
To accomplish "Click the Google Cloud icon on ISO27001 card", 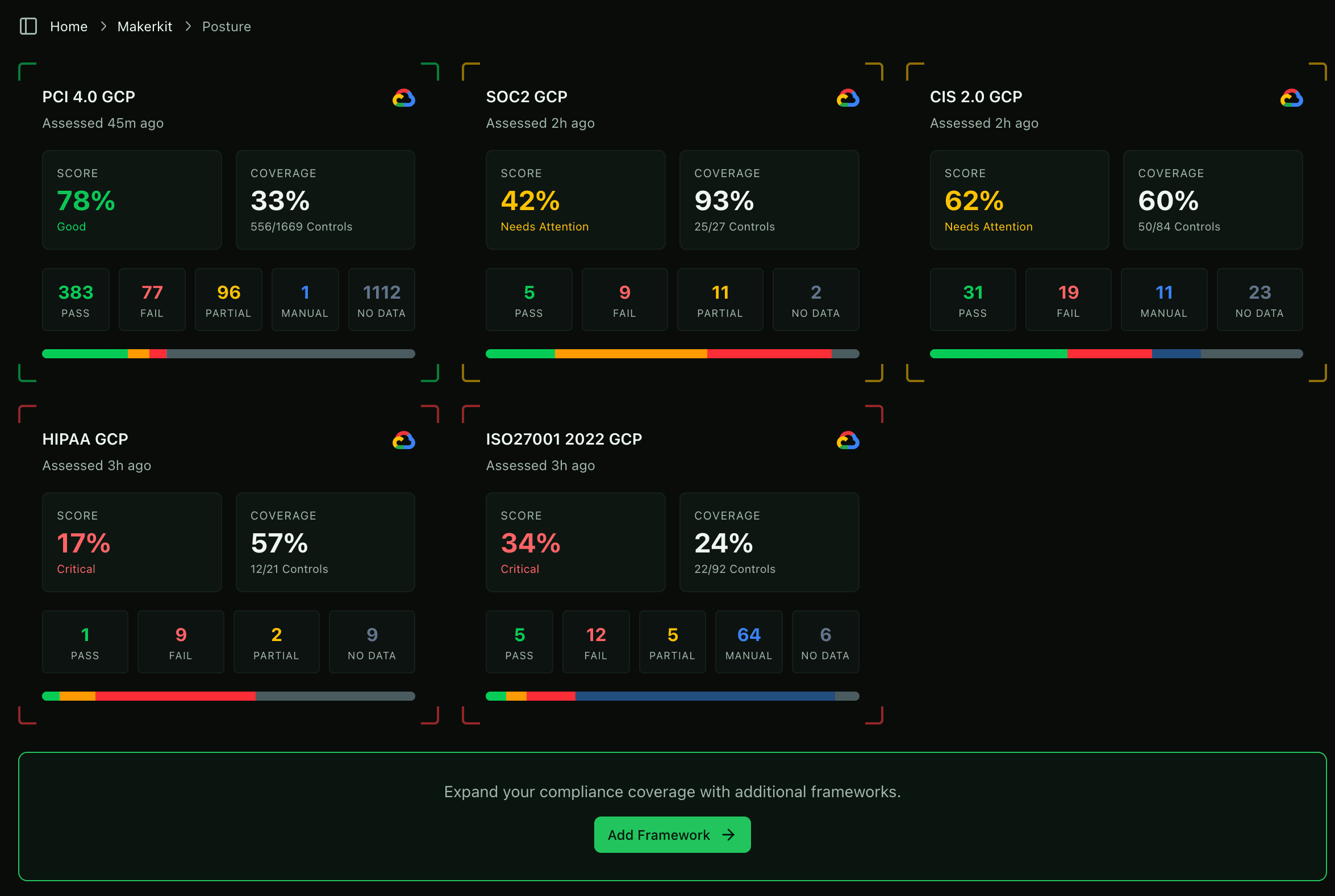I will tap(849, 440).
